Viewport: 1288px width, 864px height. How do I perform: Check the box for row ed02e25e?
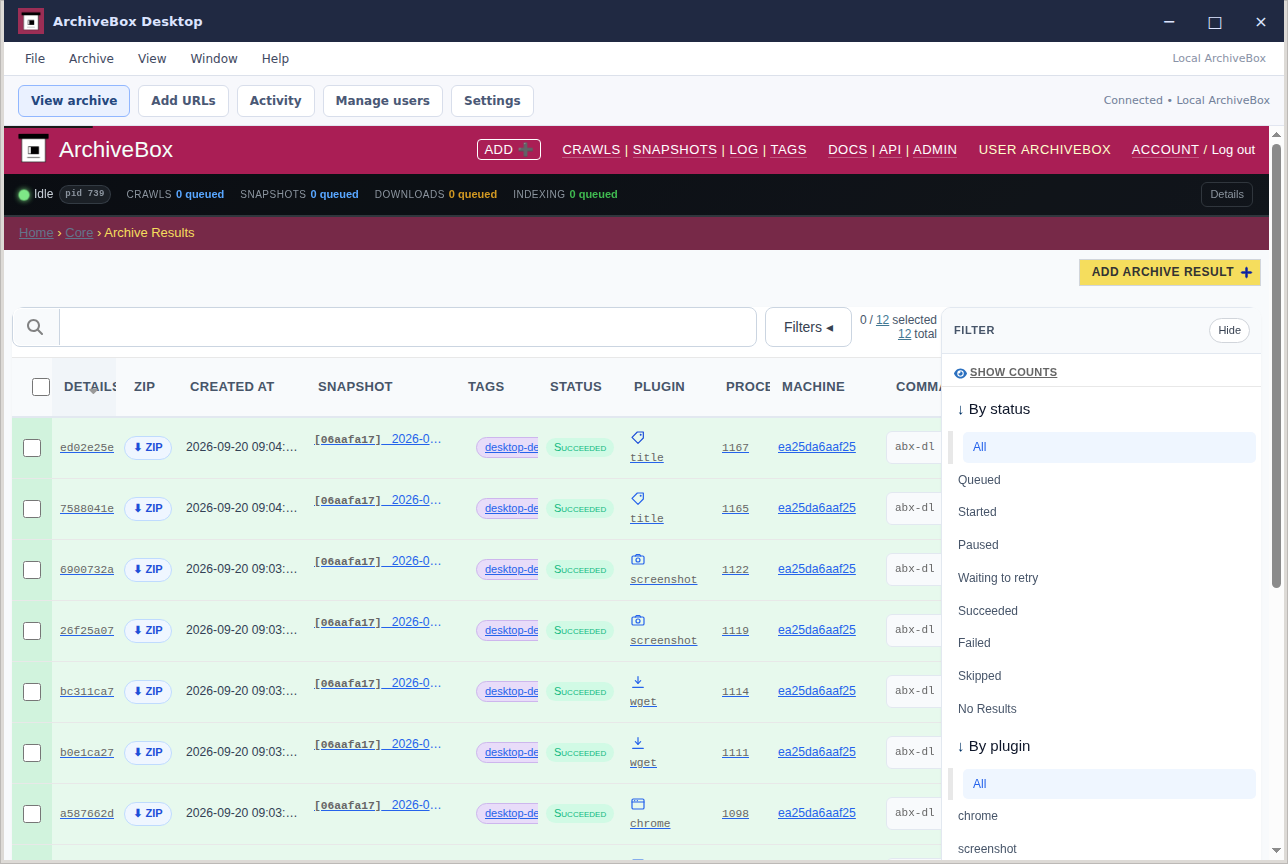tap(32, 448)
